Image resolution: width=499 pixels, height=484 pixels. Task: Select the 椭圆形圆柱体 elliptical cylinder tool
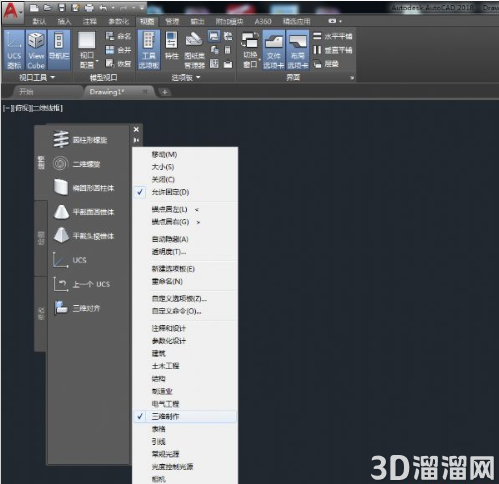(x=84, y=188)
